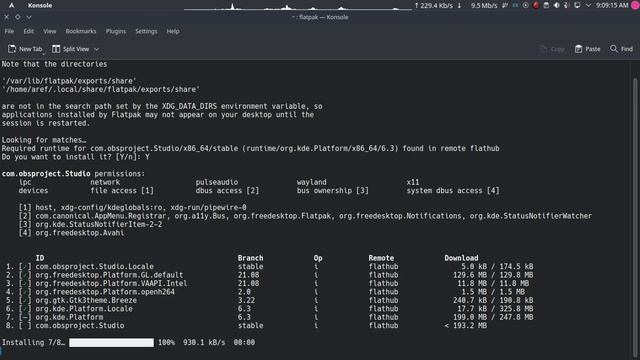Click the chevron minimize window button
The image size is (640, 360).
tap(29, 17)
